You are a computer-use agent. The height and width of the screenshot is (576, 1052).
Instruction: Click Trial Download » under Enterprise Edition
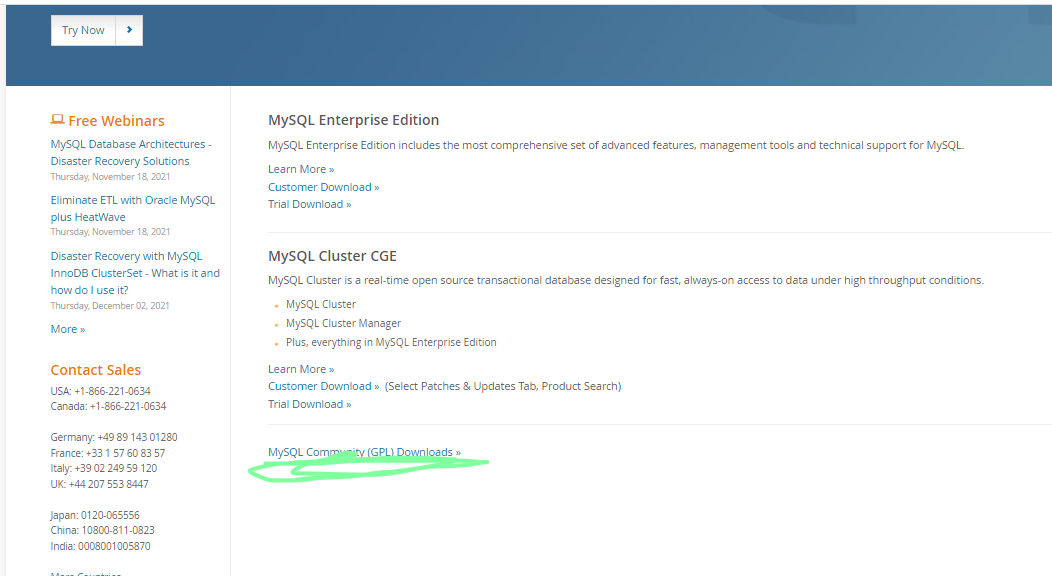[x=309, y=204]
